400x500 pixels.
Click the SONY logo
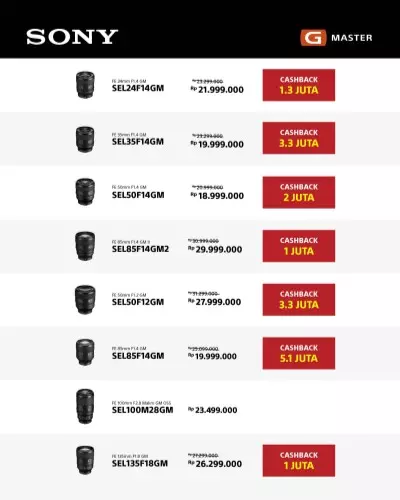click(72, 37)
